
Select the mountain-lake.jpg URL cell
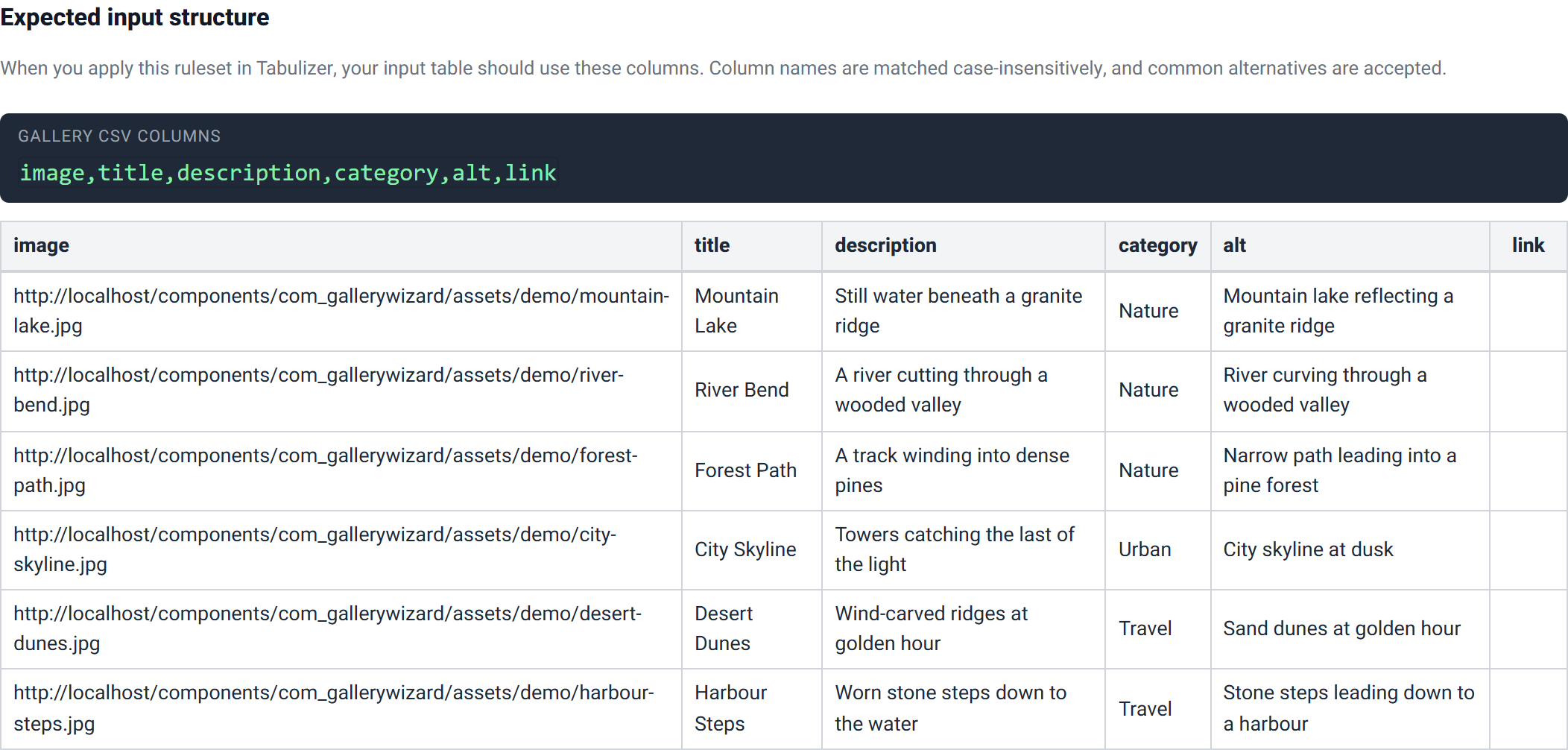coord(341,311)
